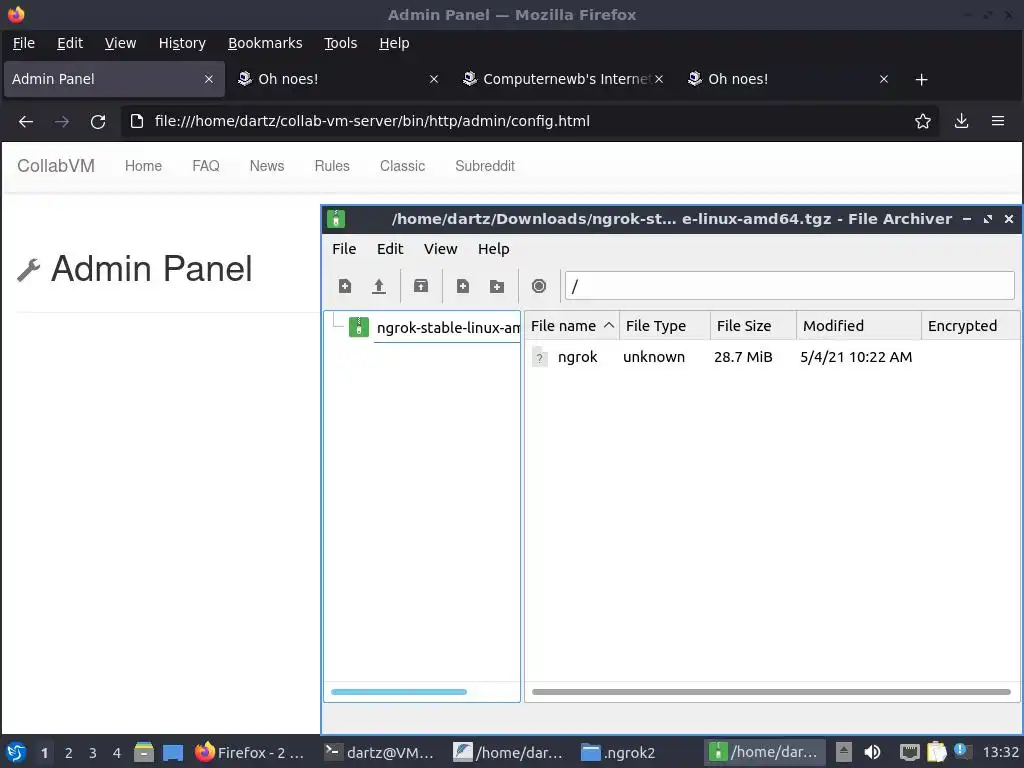The height and width of the screenshot is (768, 1024).
Task: Click green zip icon beside ngrok-stable tree entry
Action: pos(359,327)
